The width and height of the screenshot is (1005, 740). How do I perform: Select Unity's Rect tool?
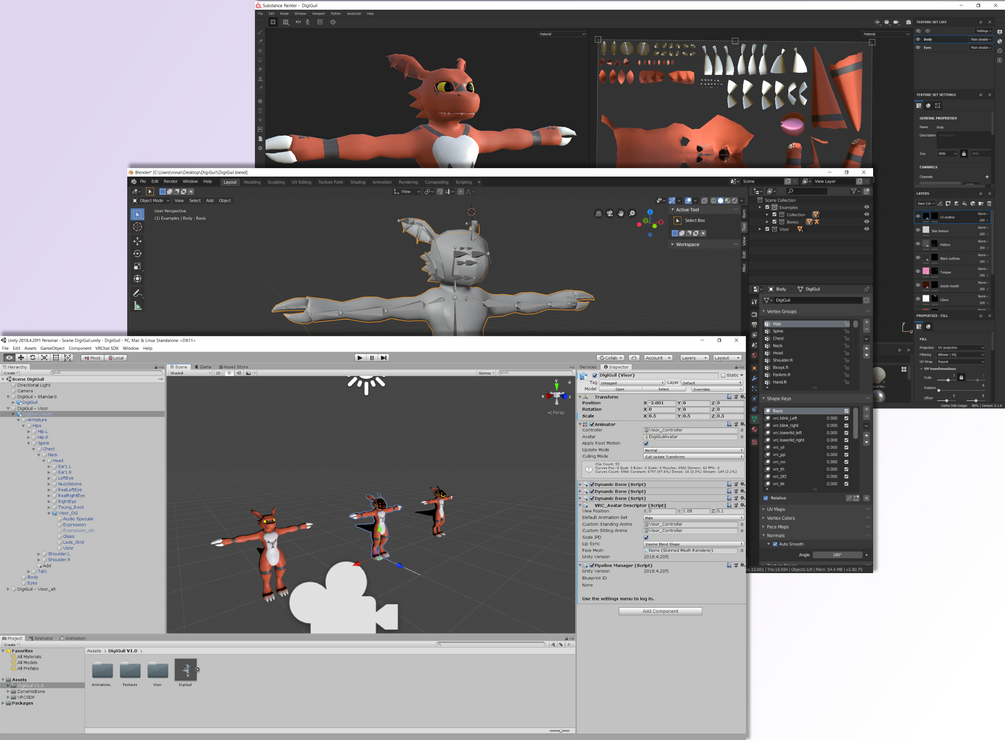pos(56,358)
